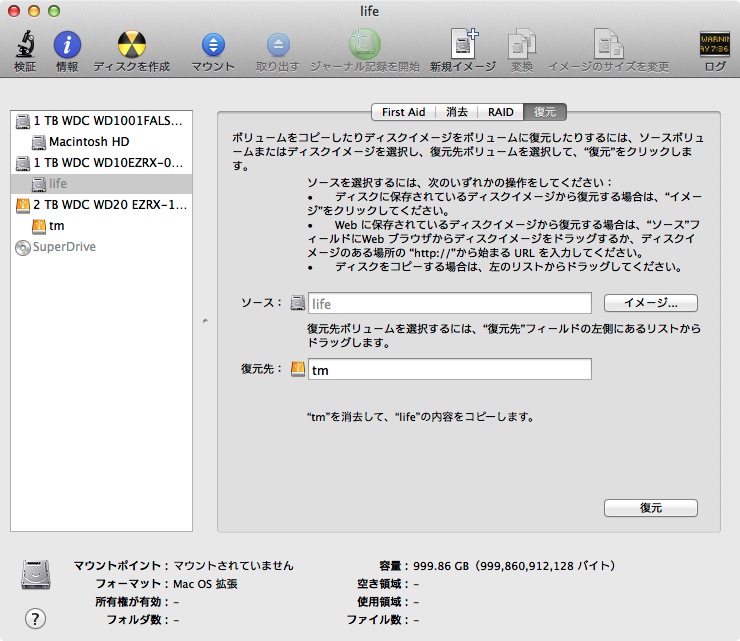Select Macintosh HD volume in sidebar
Image resolution: width=740 pixels, height=641 pixels.
[x=88, y=142]
